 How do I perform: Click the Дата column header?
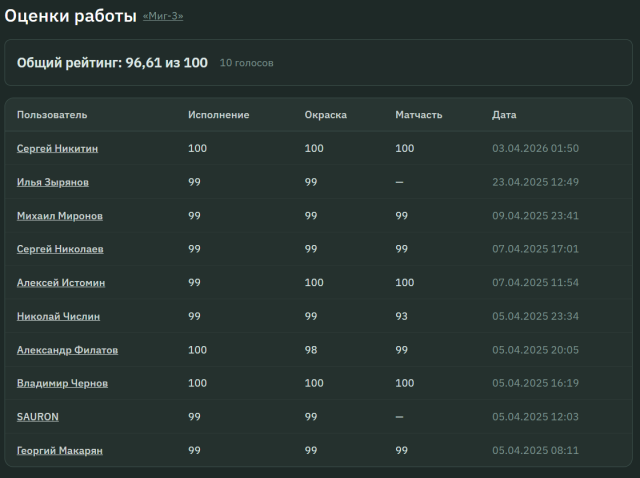[x=504, y=115]
